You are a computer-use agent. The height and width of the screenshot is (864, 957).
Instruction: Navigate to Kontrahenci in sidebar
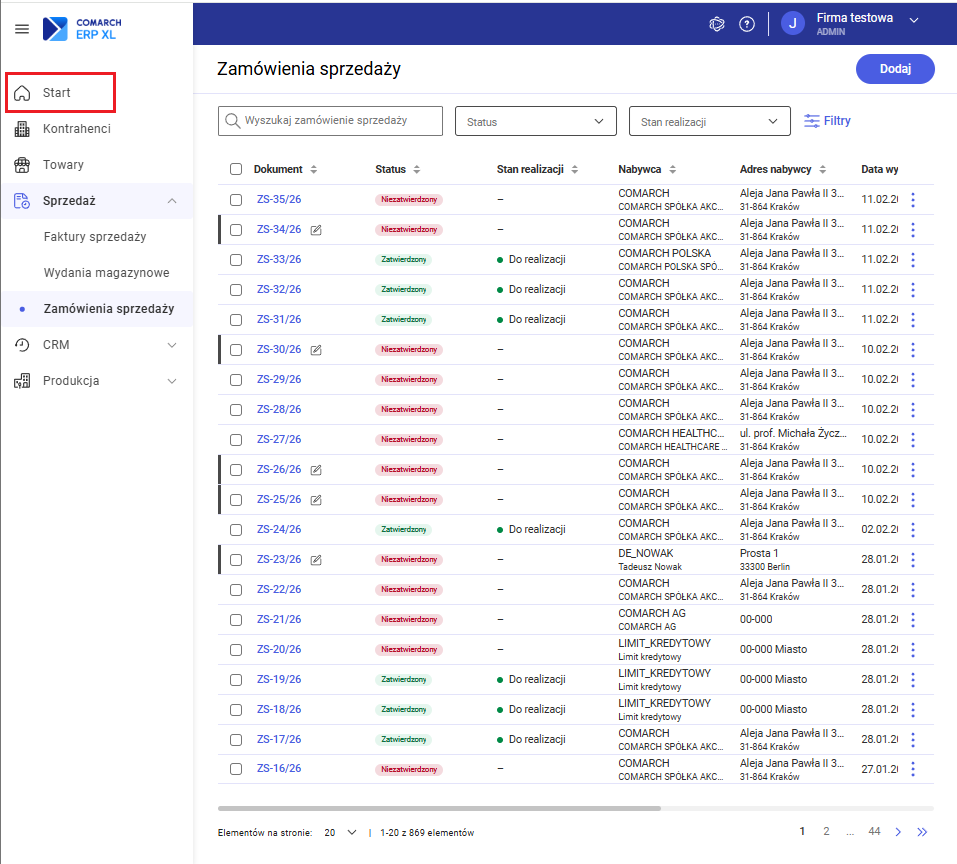(x=76, y=129)
